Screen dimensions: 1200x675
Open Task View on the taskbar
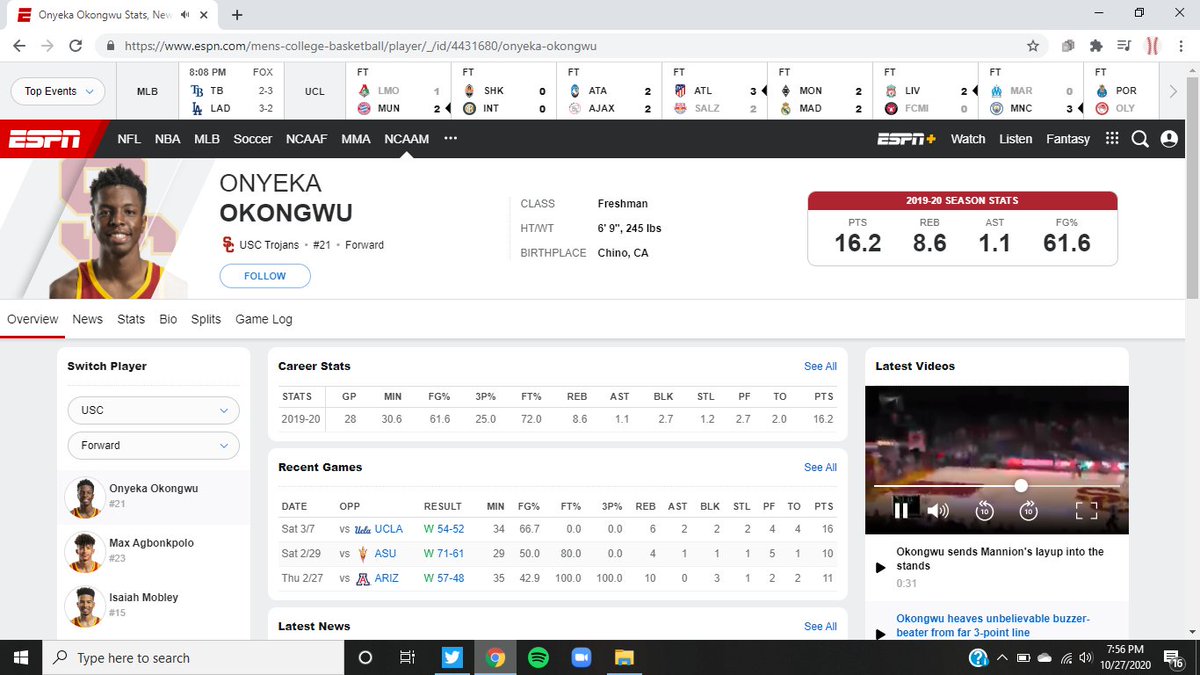407,657
